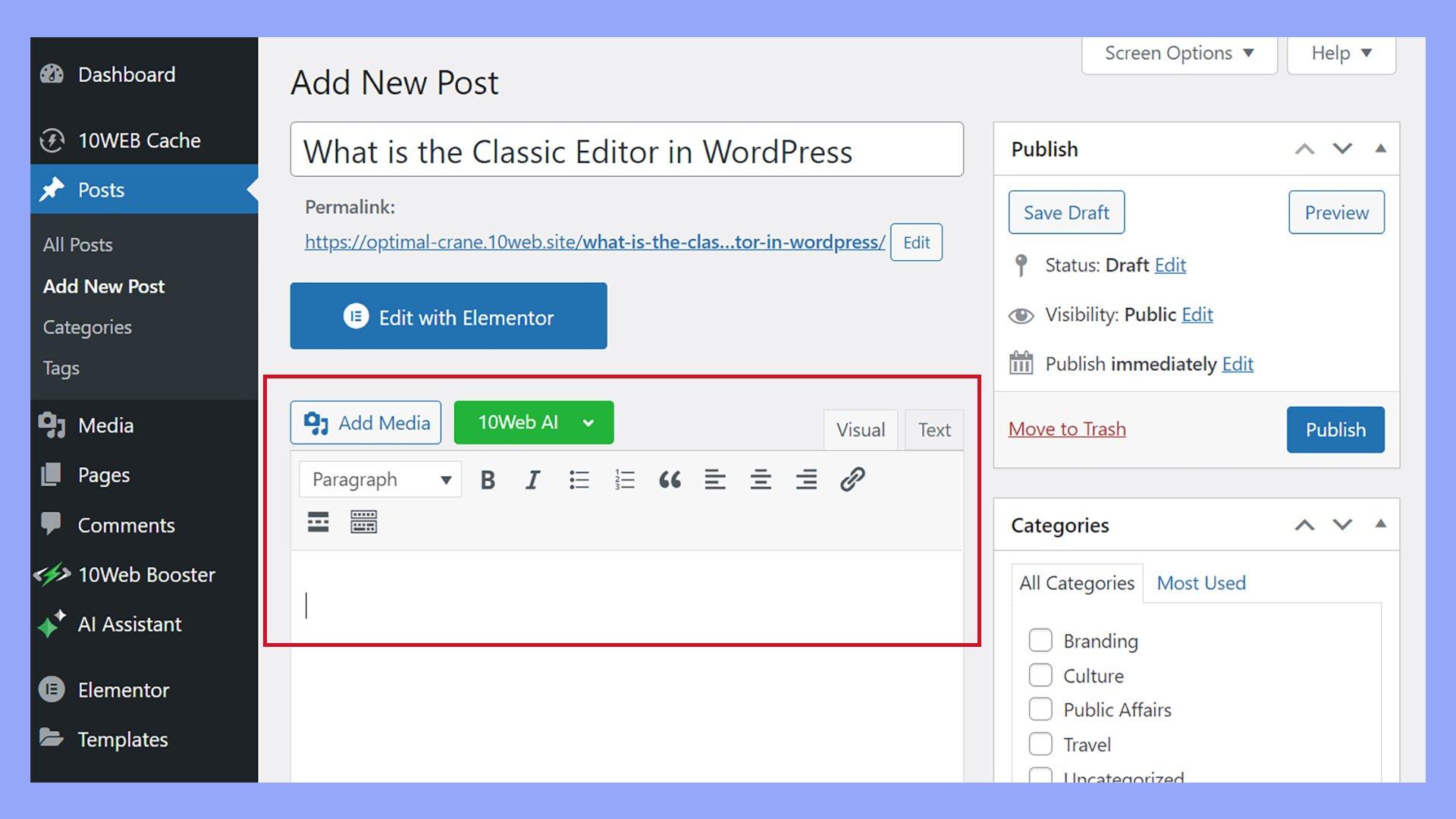Open the Paragraph format dropdown

[x=380, y=479]
